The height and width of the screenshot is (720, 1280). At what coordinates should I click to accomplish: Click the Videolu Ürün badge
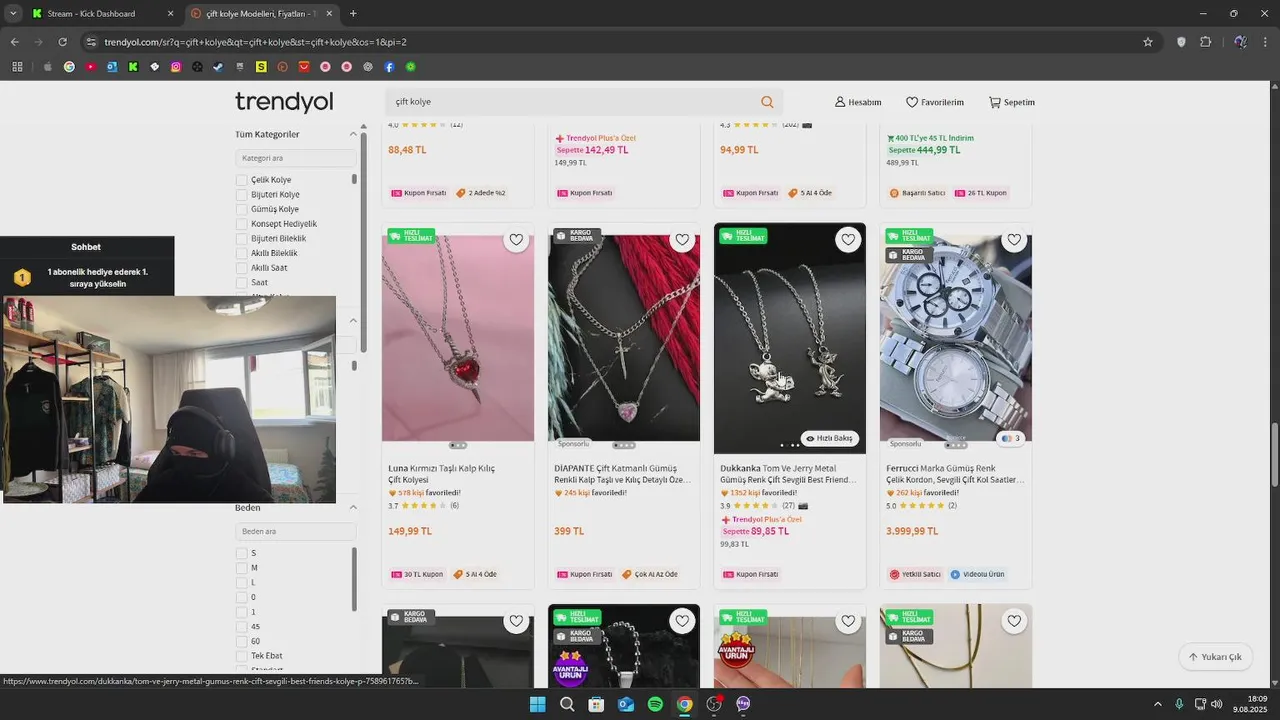pyautogui.click(x=977, y=574)
